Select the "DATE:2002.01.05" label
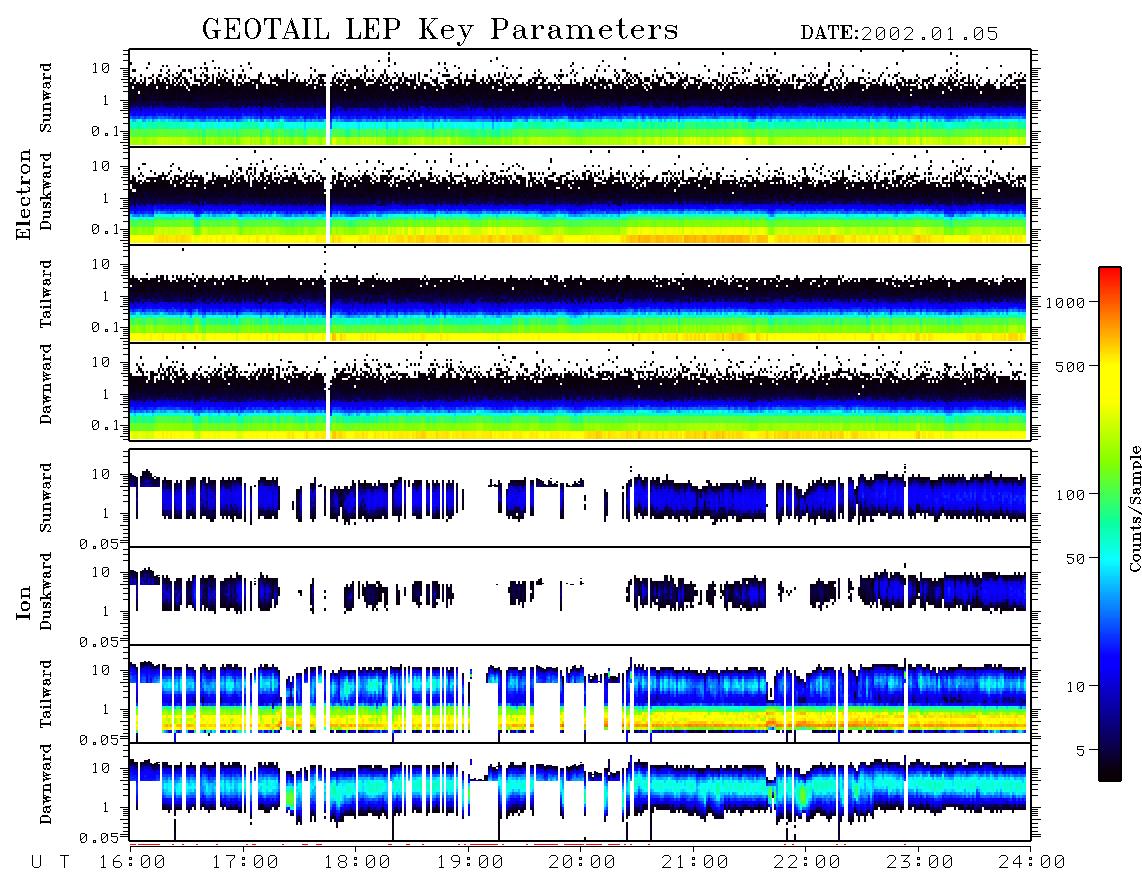 [899, 34]
